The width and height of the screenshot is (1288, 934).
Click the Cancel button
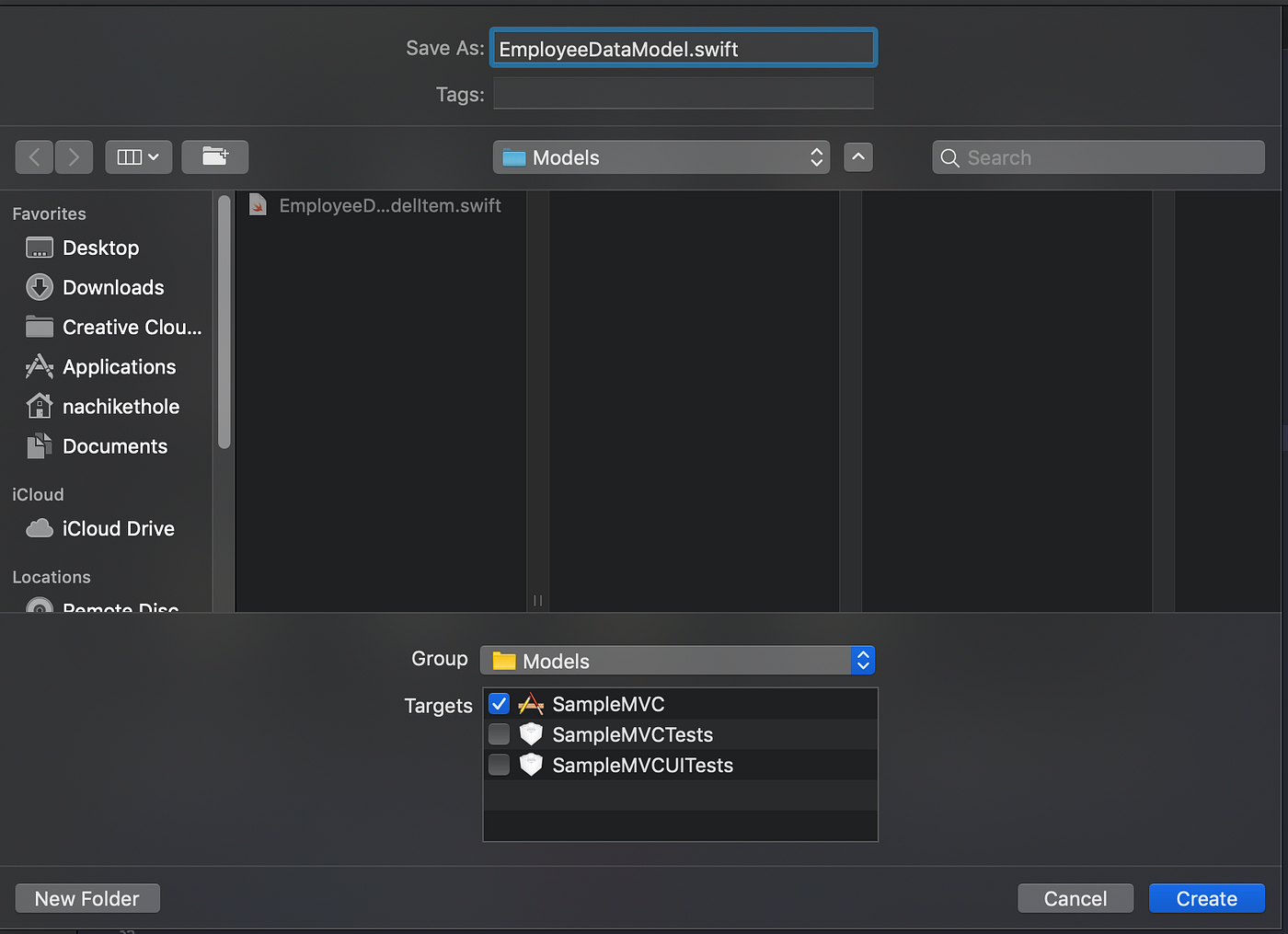pyautogui.click(x=1075, y=898)
